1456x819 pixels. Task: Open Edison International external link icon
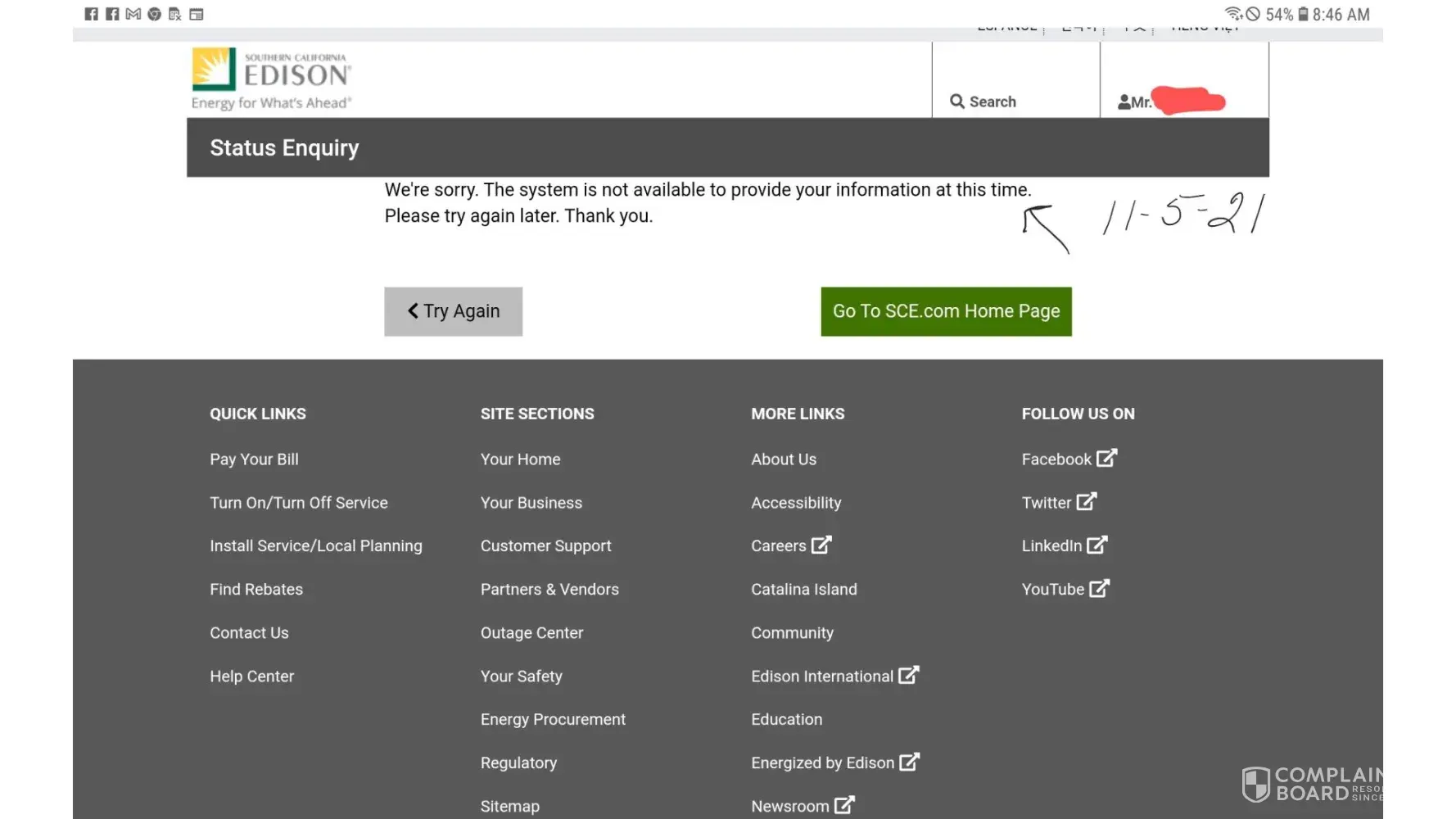(x=908, y=676)
